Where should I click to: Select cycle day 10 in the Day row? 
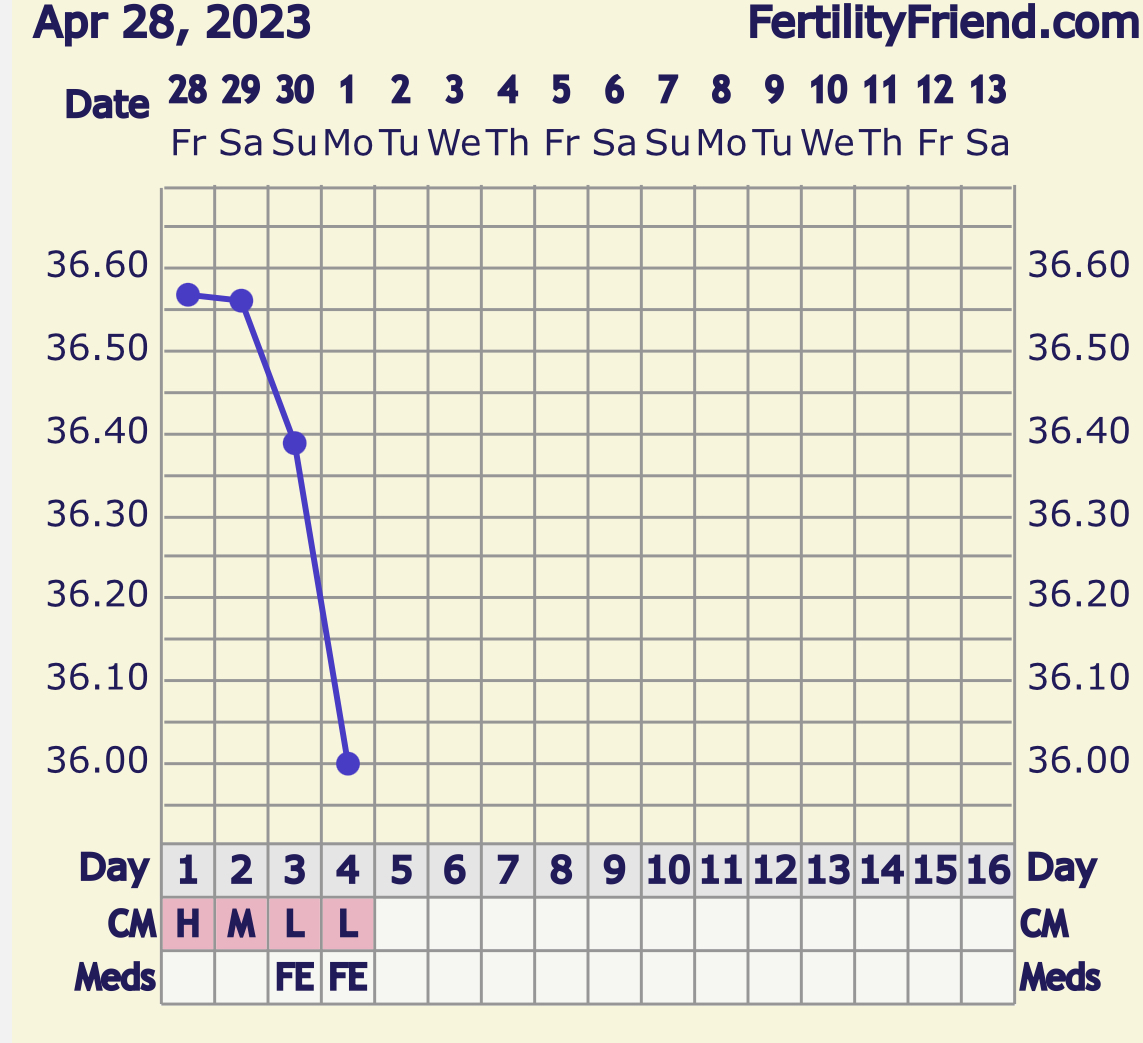[668, 871]
